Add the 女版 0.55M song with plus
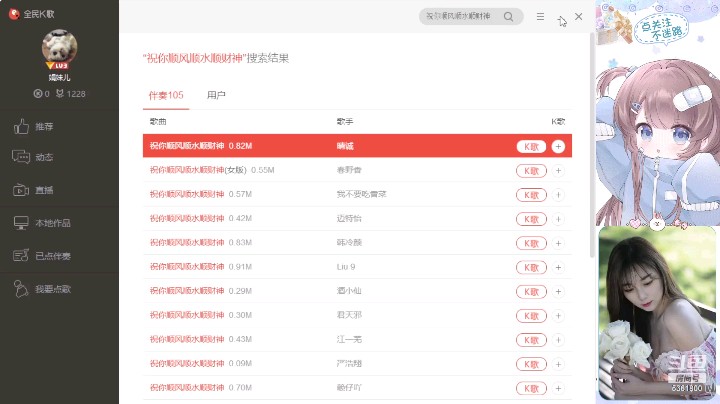The width and height of the screenshot is (720, 404). point(558,171)
